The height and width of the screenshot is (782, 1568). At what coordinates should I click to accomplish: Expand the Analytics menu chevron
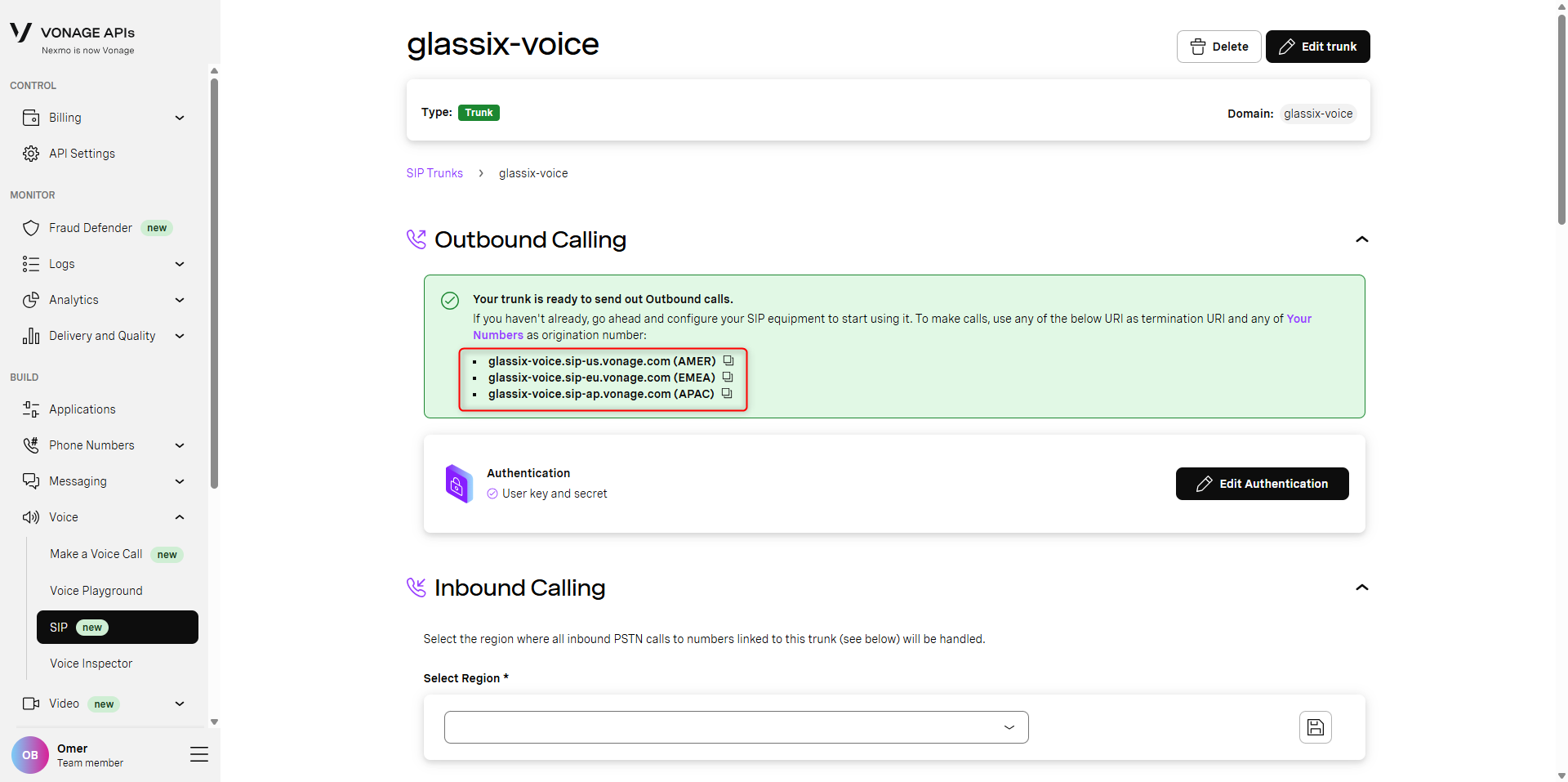pos(180,300)
